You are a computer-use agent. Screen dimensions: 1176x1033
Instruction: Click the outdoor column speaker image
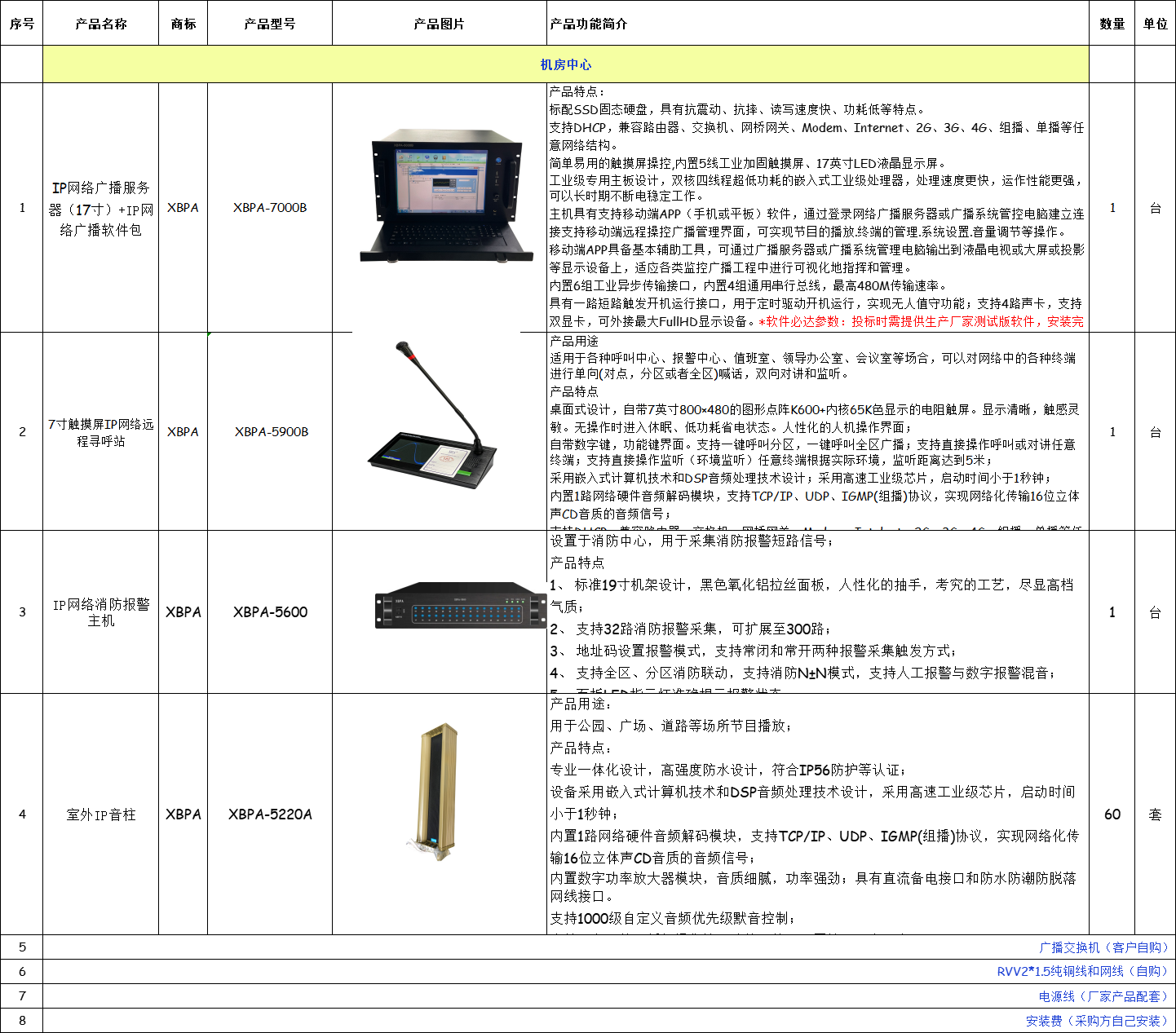click(x=434, y=791)
